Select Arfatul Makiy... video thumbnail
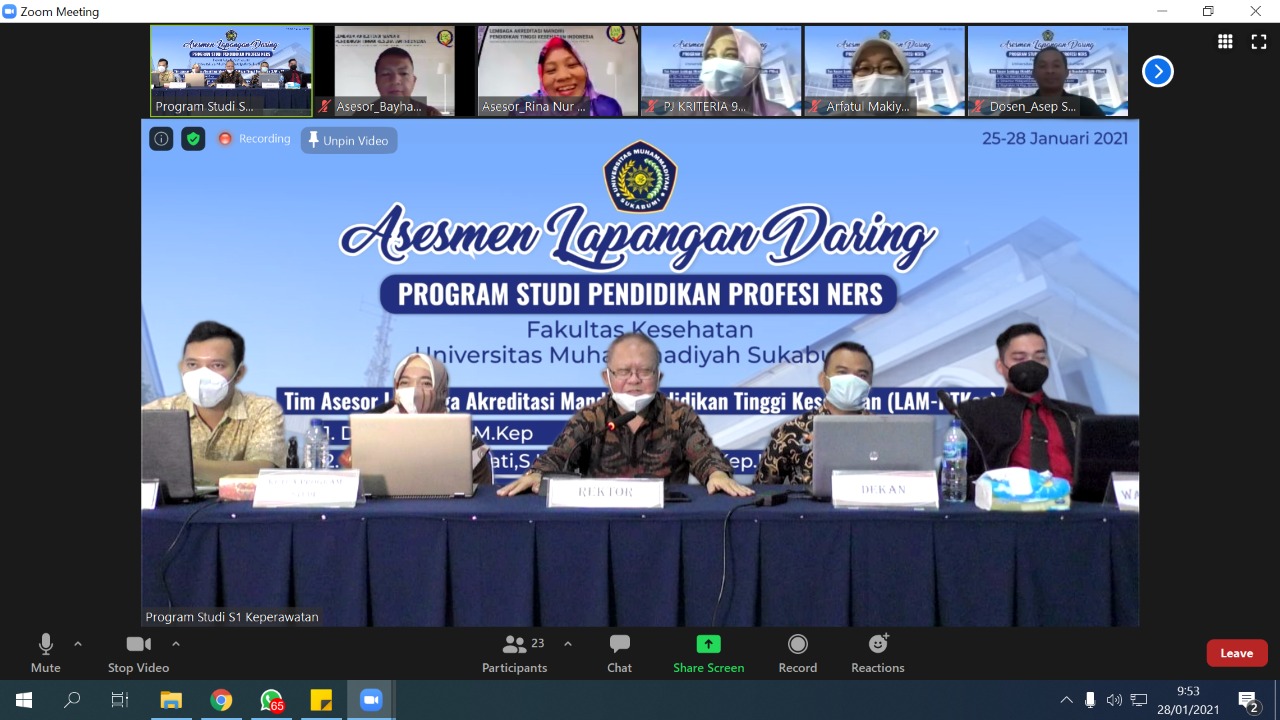Image resolution: width=1280 pixels, height=720 pixels. 885,71
